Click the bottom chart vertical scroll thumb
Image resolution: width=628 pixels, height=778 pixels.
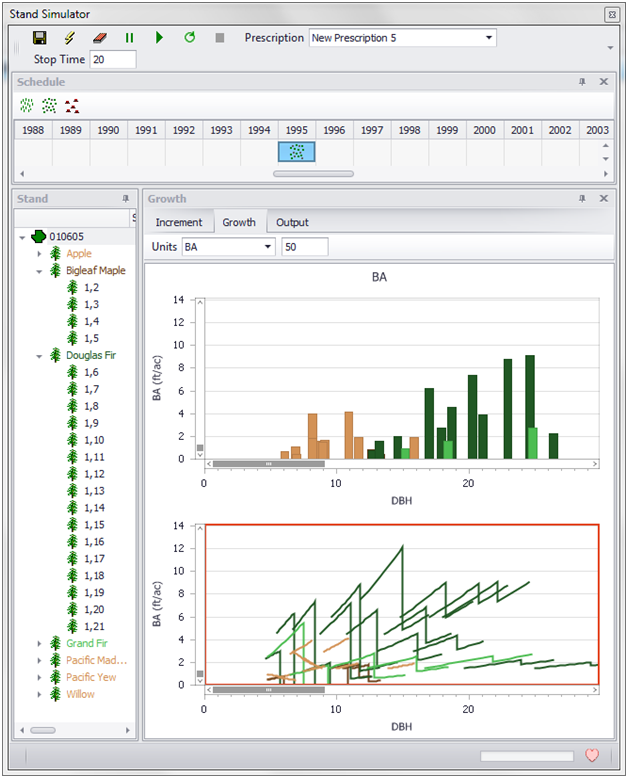click(x=200, y=674)
